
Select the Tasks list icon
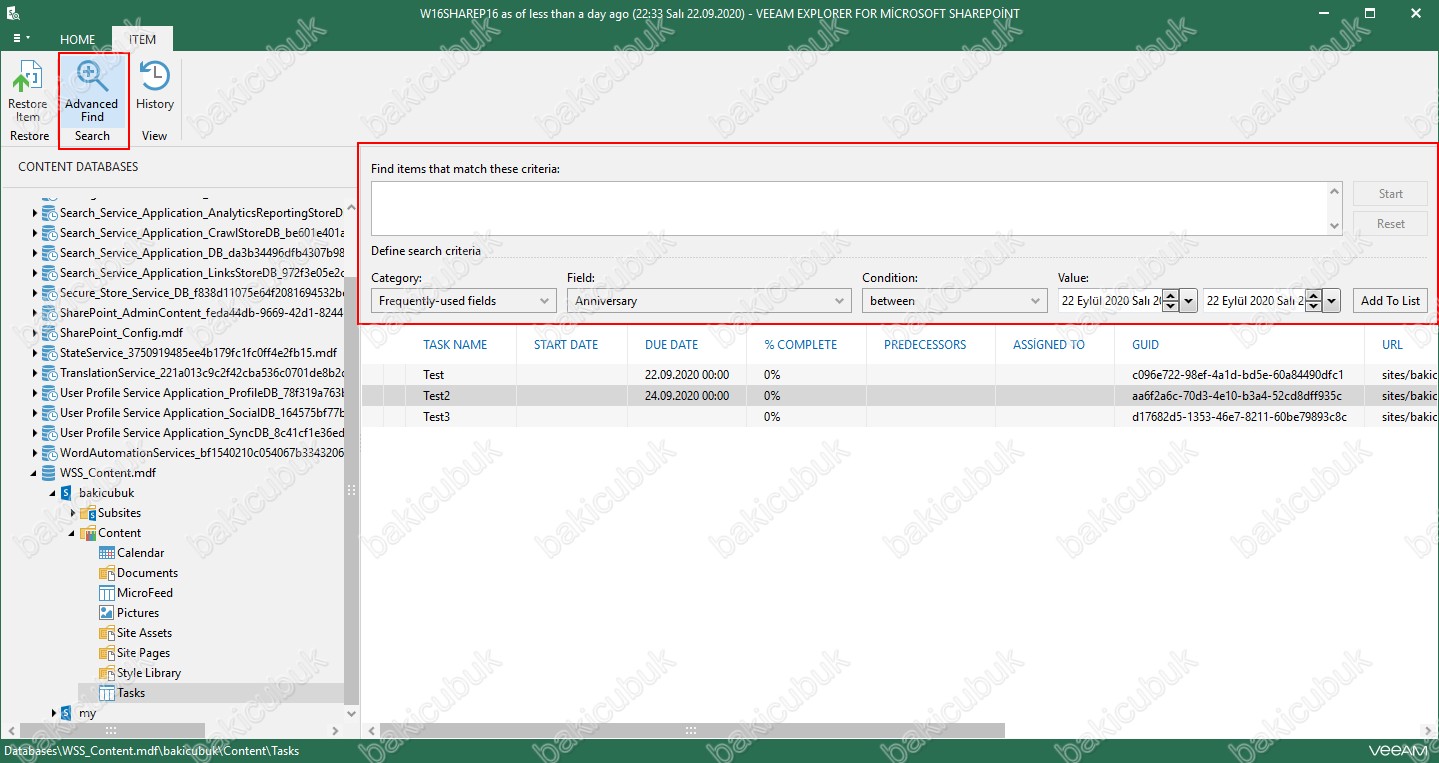coord(107,693)
